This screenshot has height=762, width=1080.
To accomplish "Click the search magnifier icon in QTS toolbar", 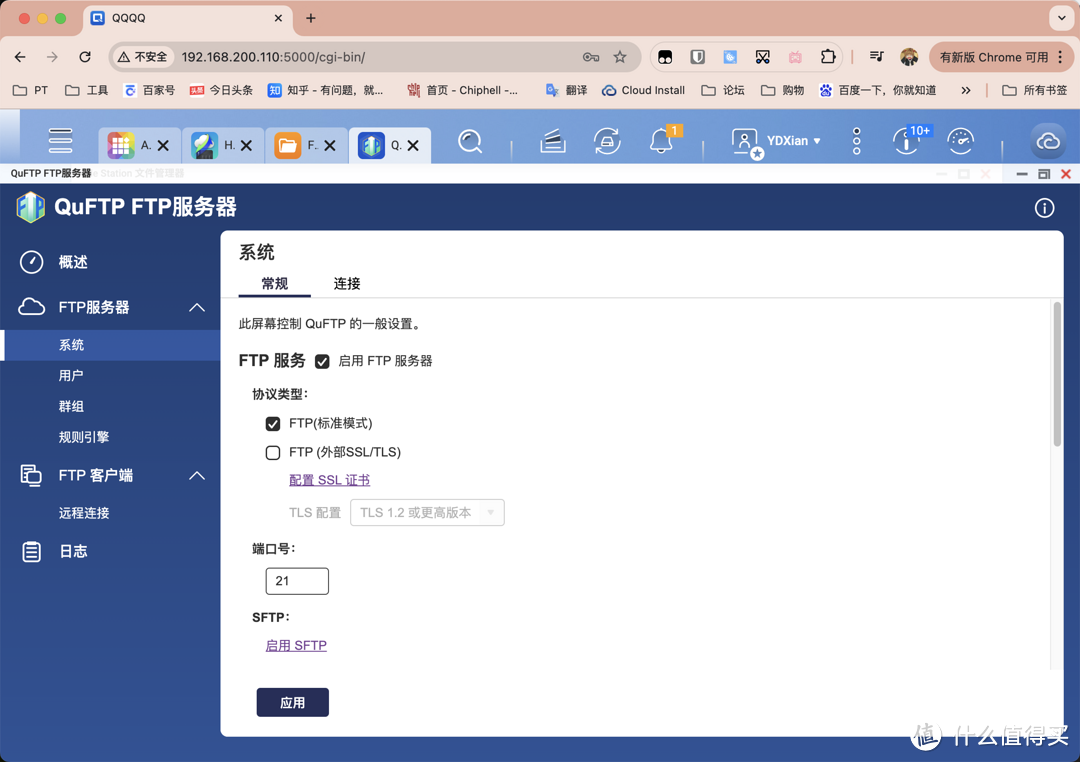I will click(470, 142).
